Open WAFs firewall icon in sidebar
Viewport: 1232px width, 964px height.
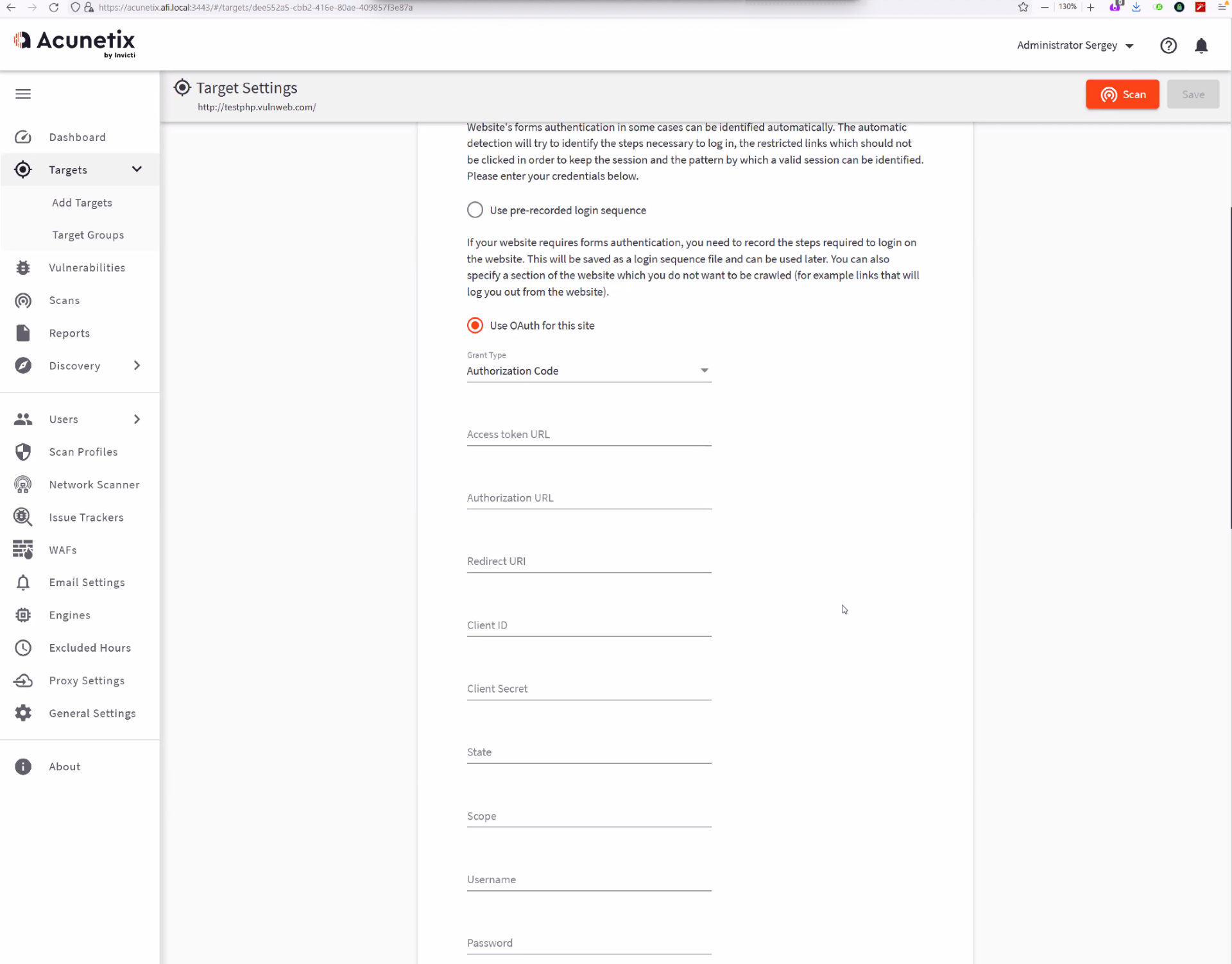(23, 550)
